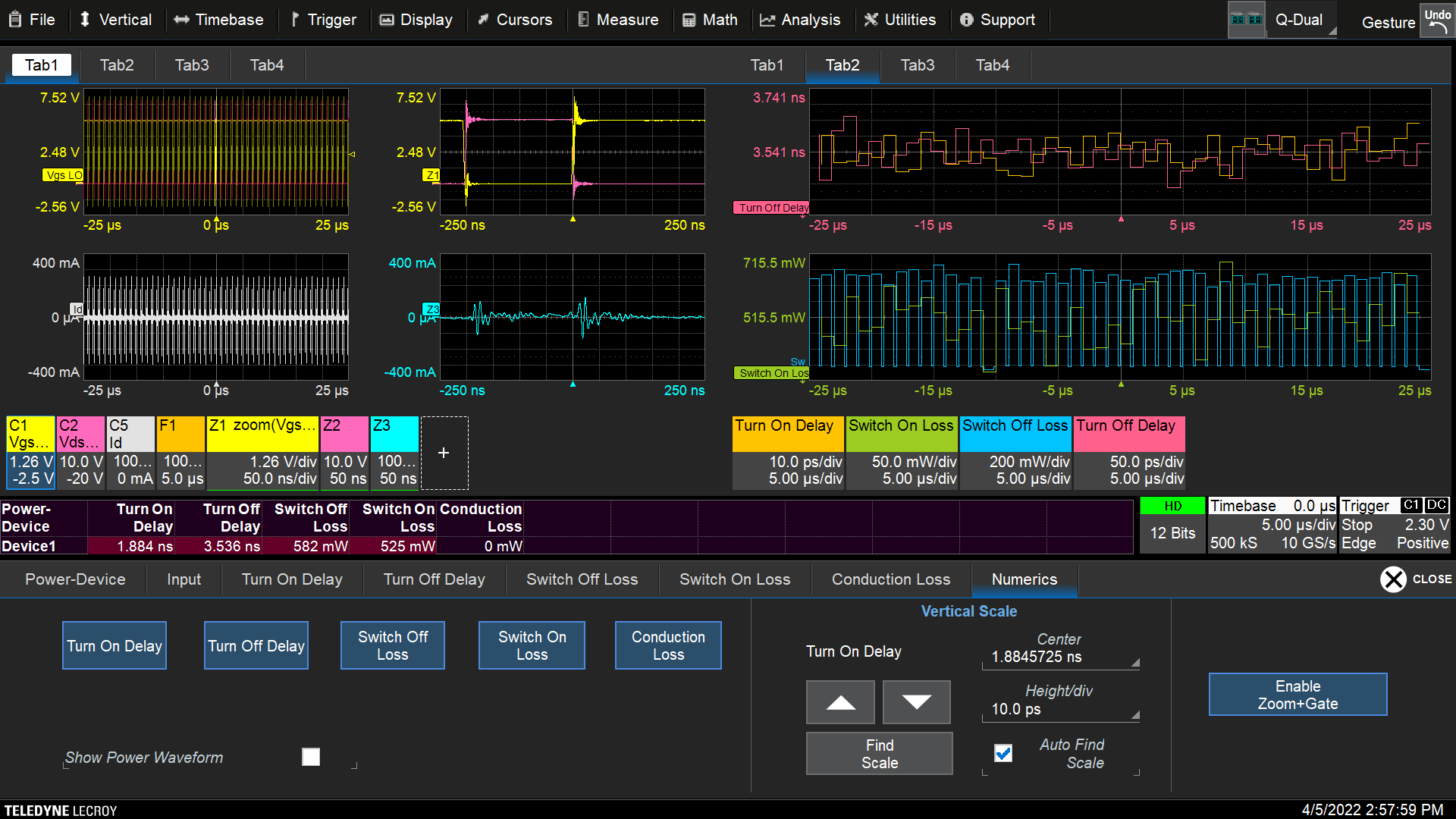1456x819 pixels.
Task: Toggle the Turn Off Delay numeric button
Action: click(256, 646)
